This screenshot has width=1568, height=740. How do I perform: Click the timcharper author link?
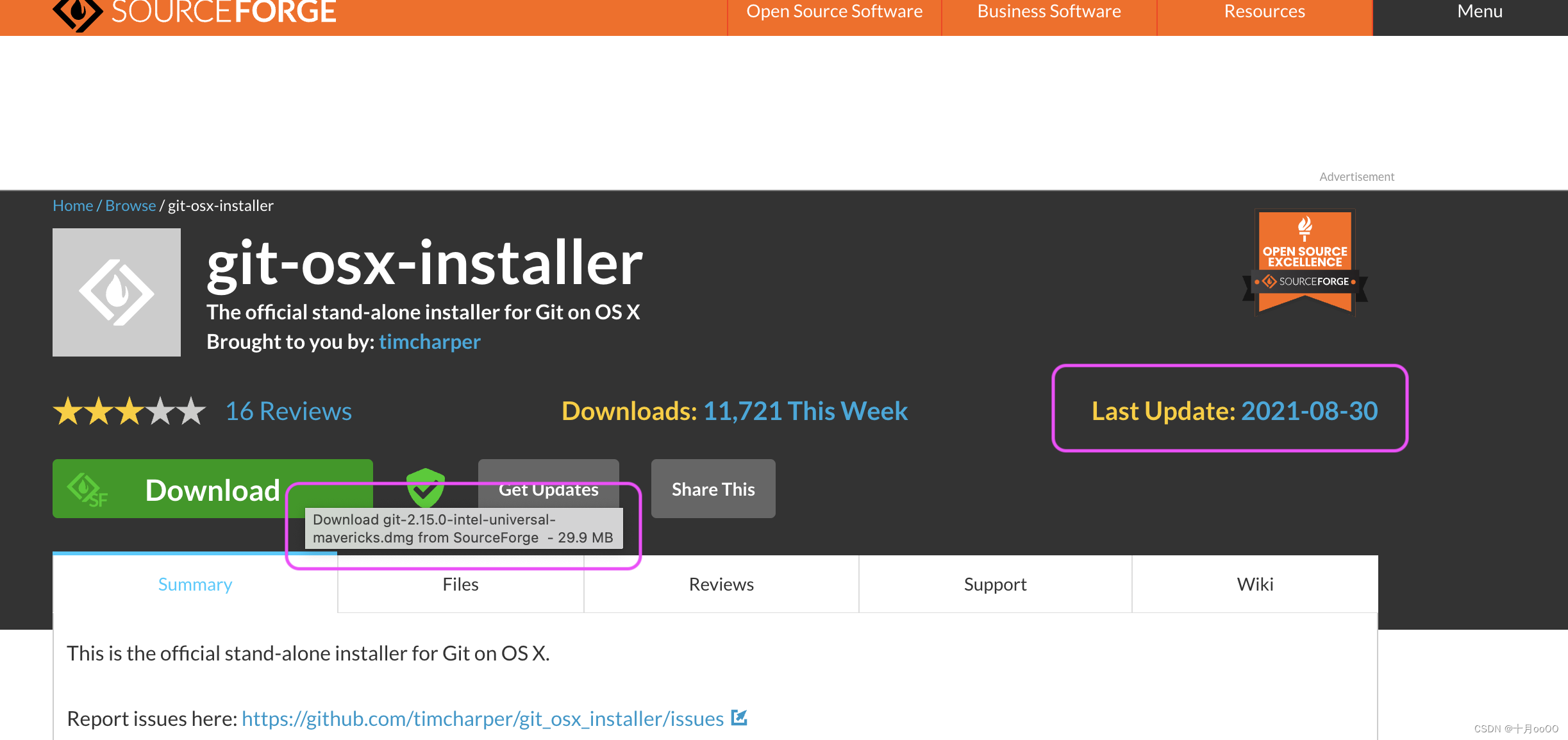430,342
